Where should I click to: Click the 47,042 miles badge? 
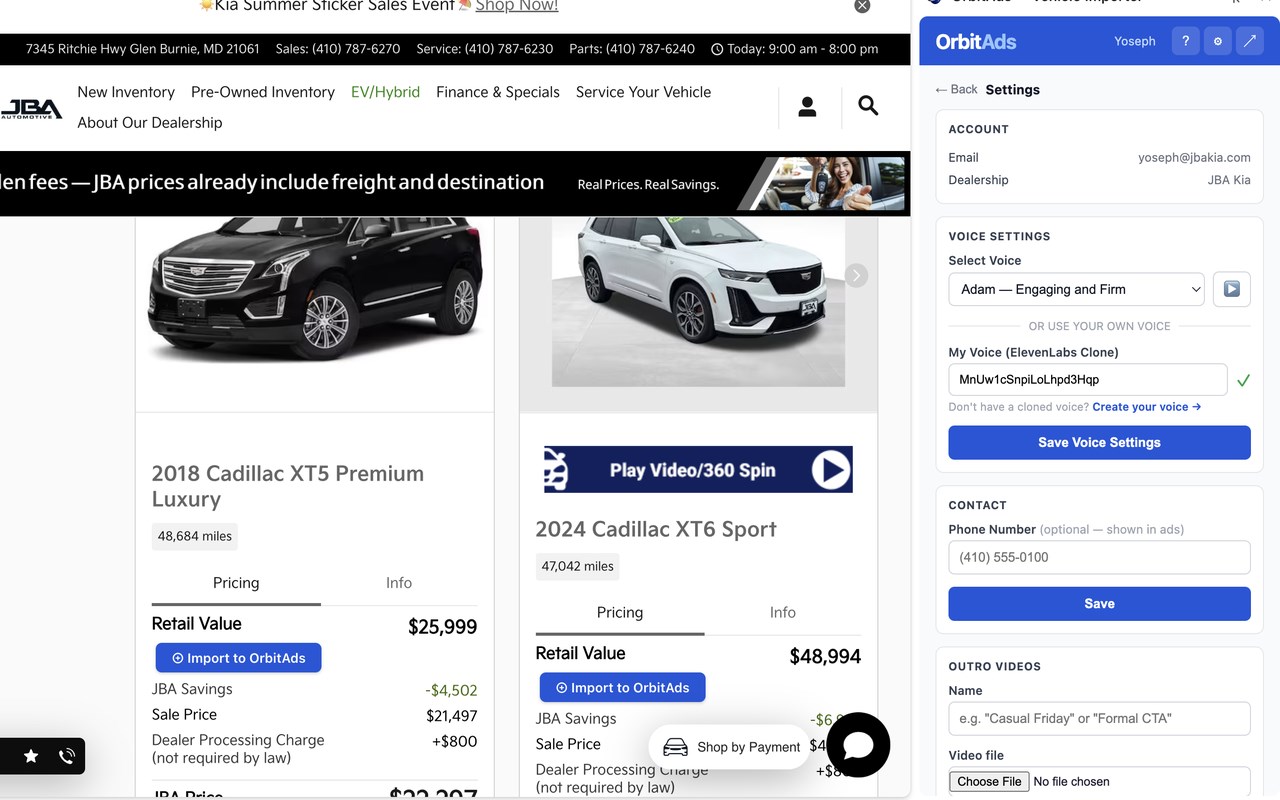[578, 566]
